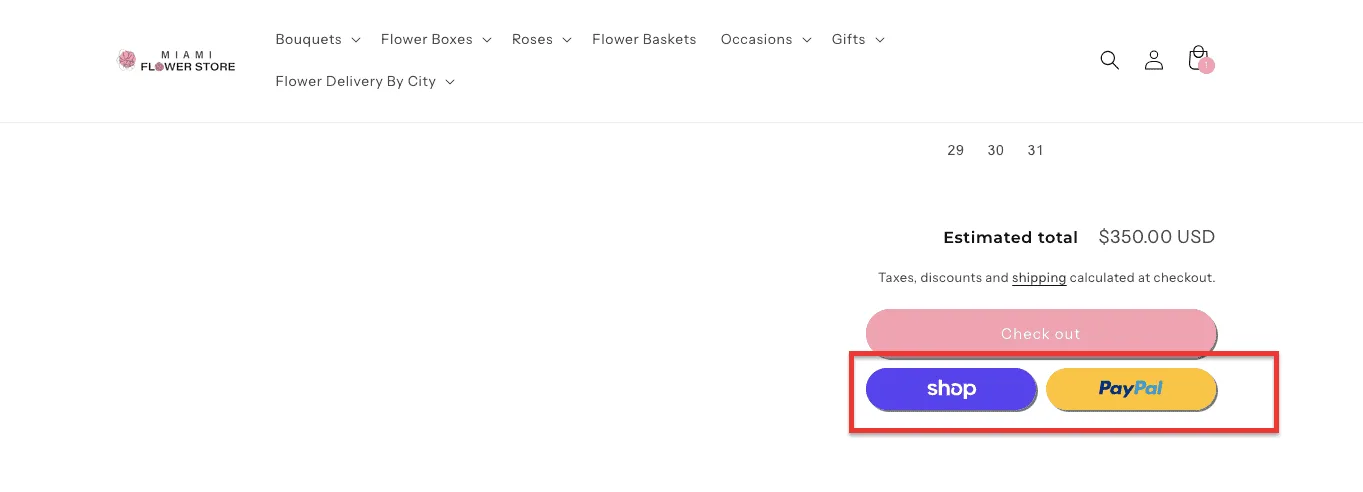1363x492 pixels.
Task: Select date 29 in the calendar
Action: [x=955, y=150]
